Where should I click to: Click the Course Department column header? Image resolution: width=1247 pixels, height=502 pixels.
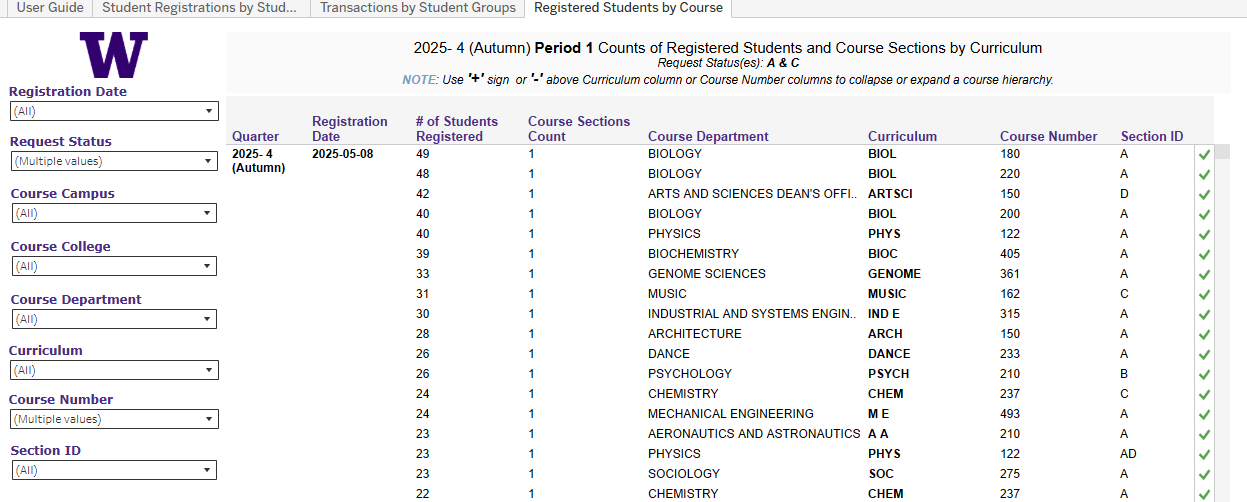[708, 136]
